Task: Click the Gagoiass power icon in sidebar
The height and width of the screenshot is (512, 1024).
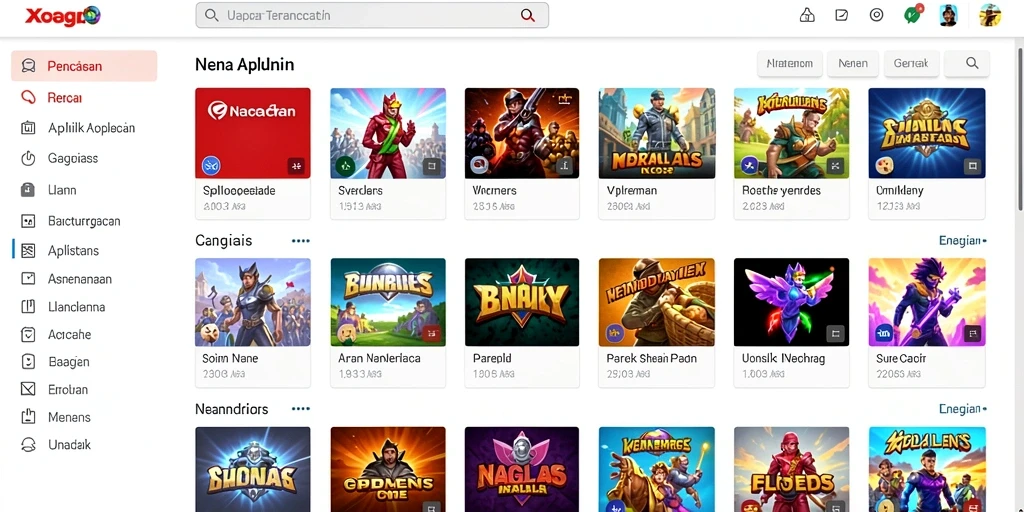Action: (x=27, y=158)
